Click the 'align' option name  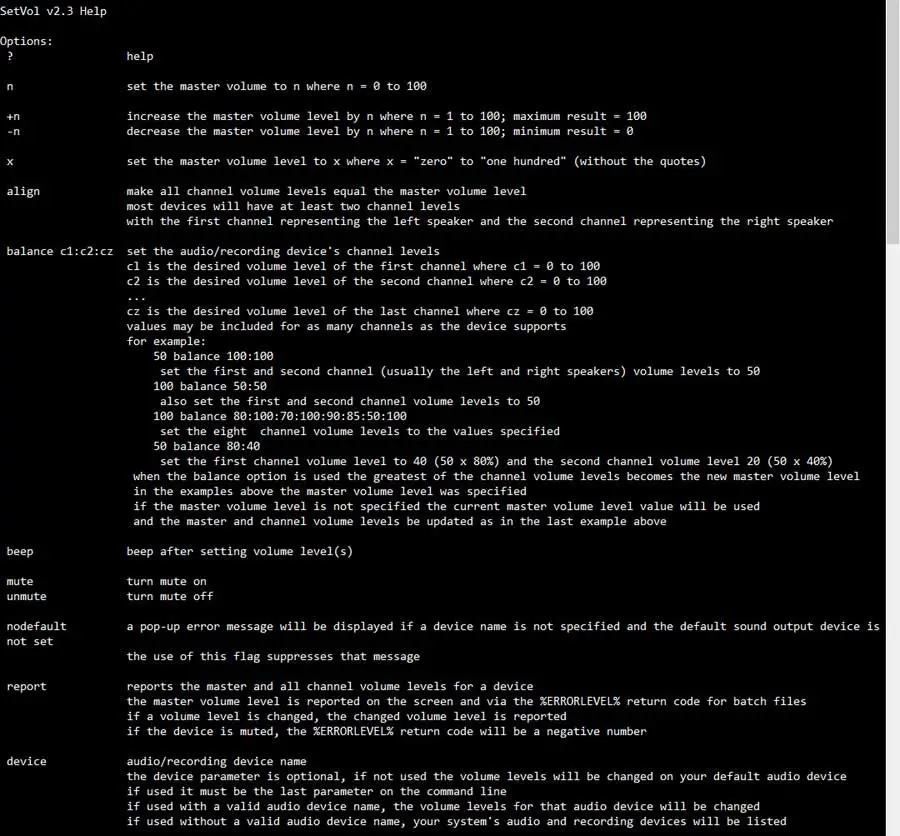tap(23, 191)
